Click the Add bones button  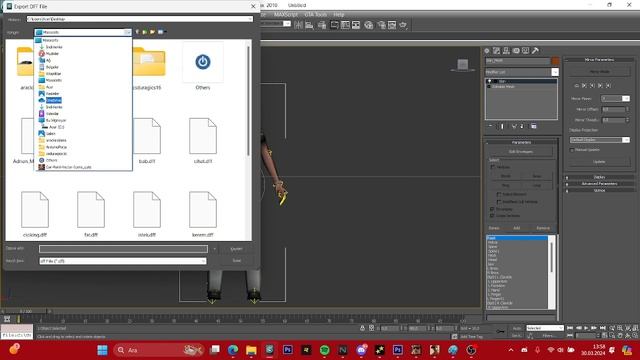pyautogui.click(x=517, y=228)
